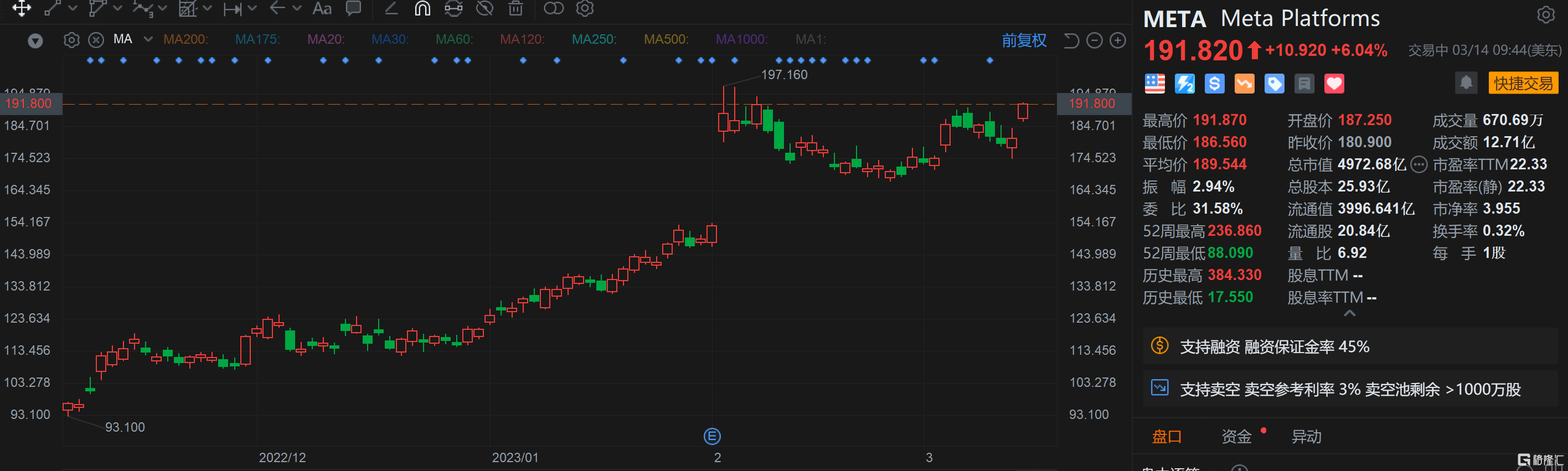Screen dimensions: 1568x471
Task: Open chart settings gear in toolbar
Action: pos(585,8)
